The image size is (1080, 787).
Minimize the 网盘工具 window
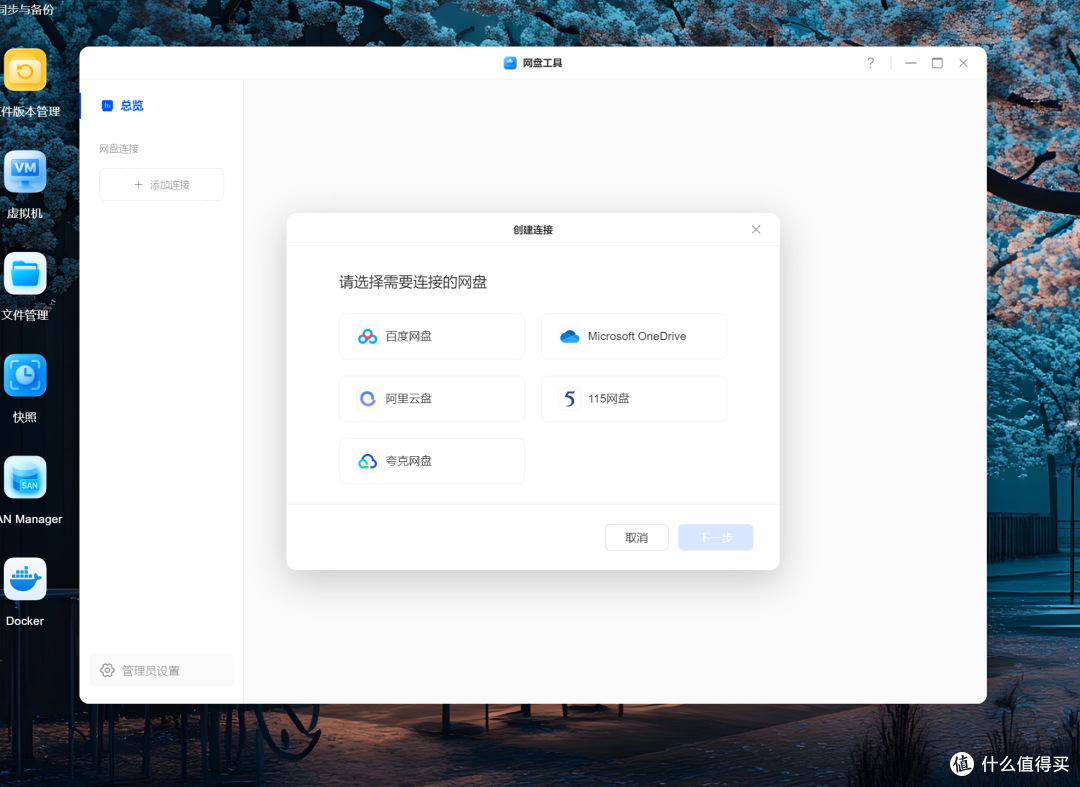[x=911, y=63]
